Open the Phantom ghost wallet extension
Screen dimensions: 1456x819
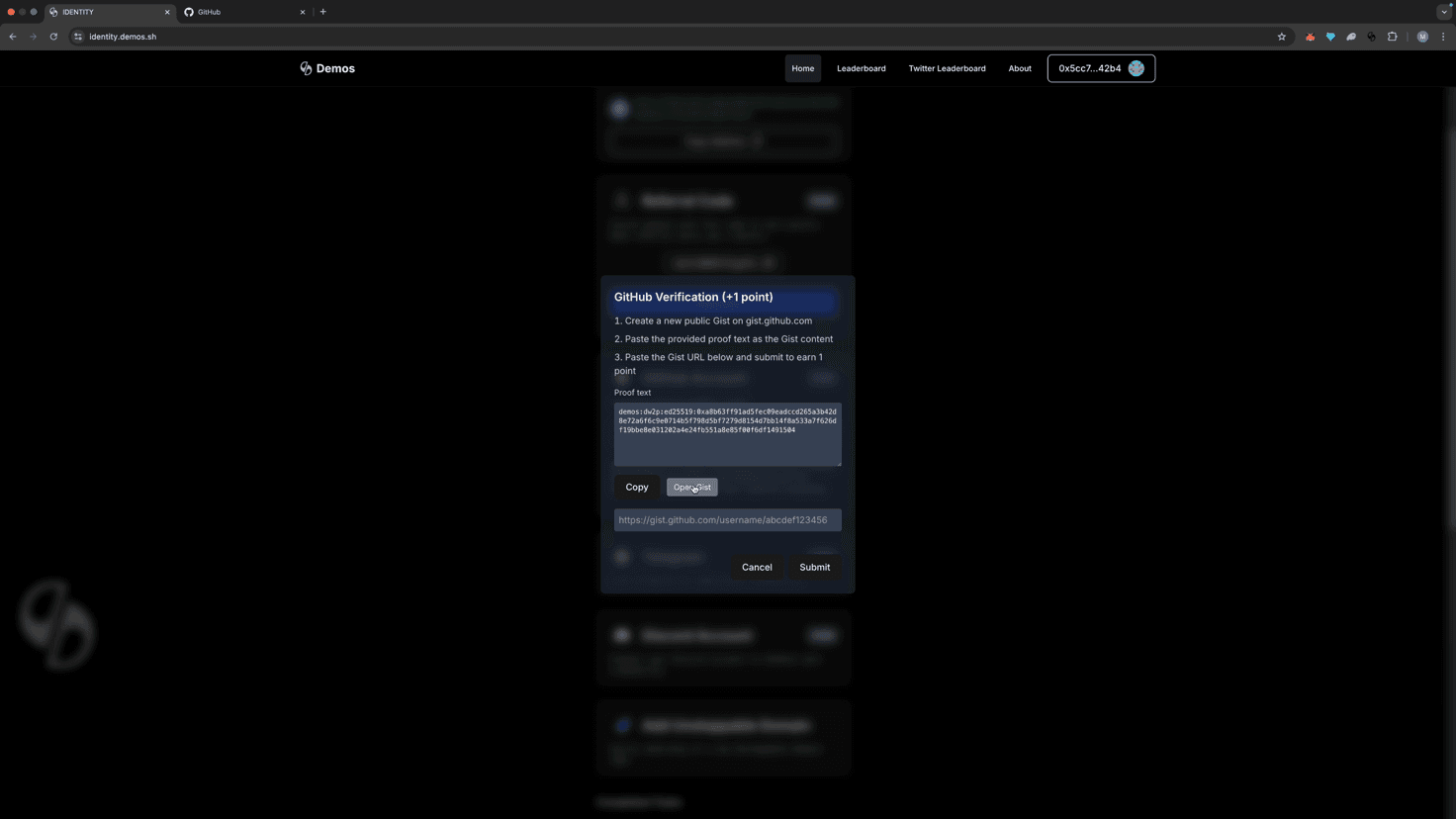click(1351, 37)
